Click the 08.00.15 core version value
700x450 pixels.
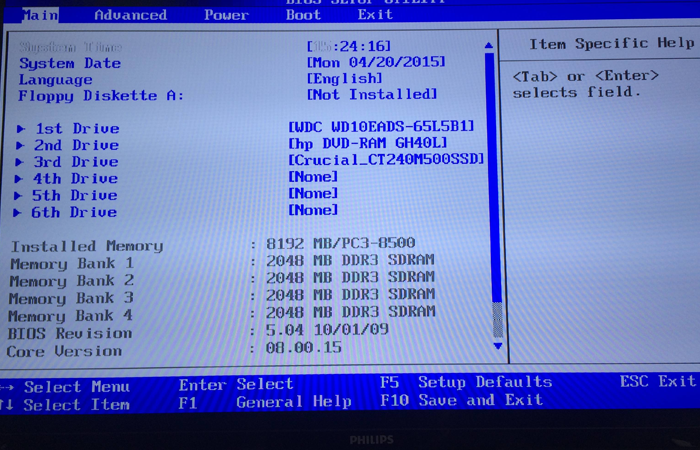point(304,347)
